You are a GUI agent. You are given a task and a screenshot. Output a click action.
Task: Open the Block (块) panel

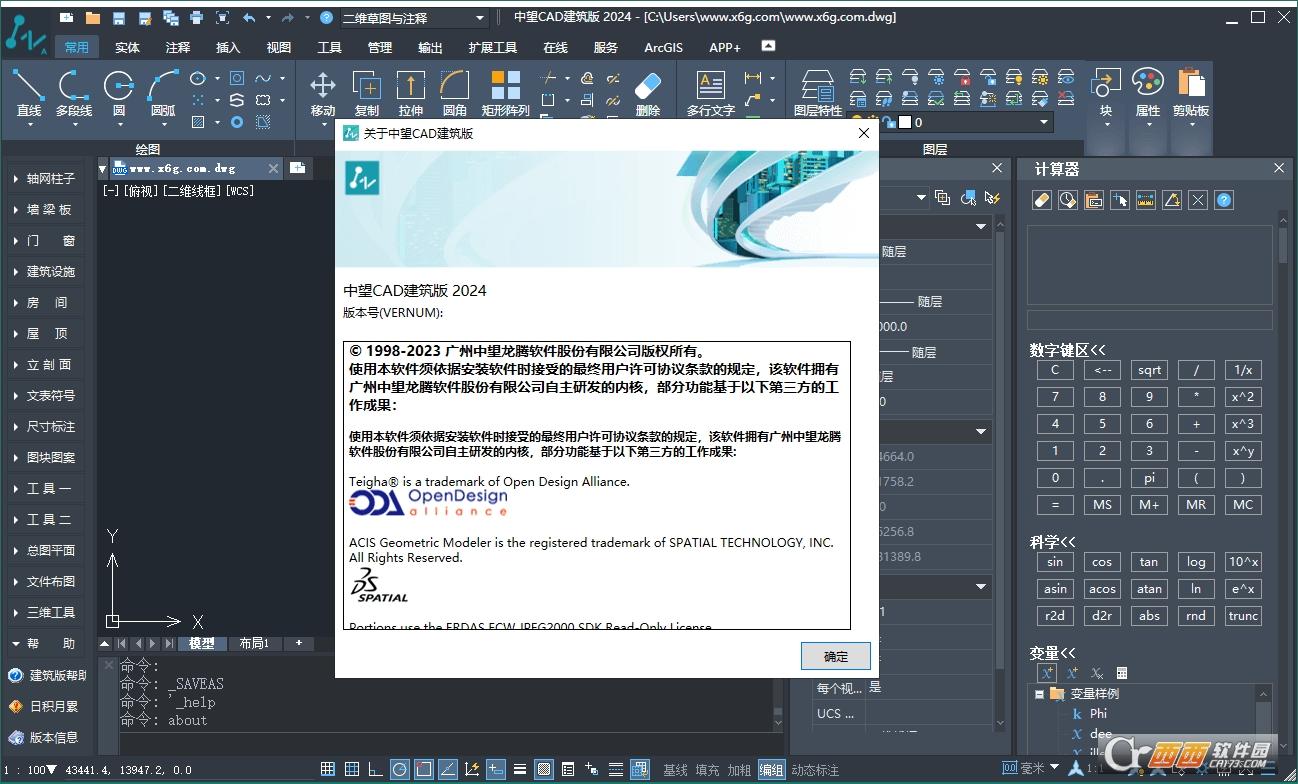tap(1106, 95)
